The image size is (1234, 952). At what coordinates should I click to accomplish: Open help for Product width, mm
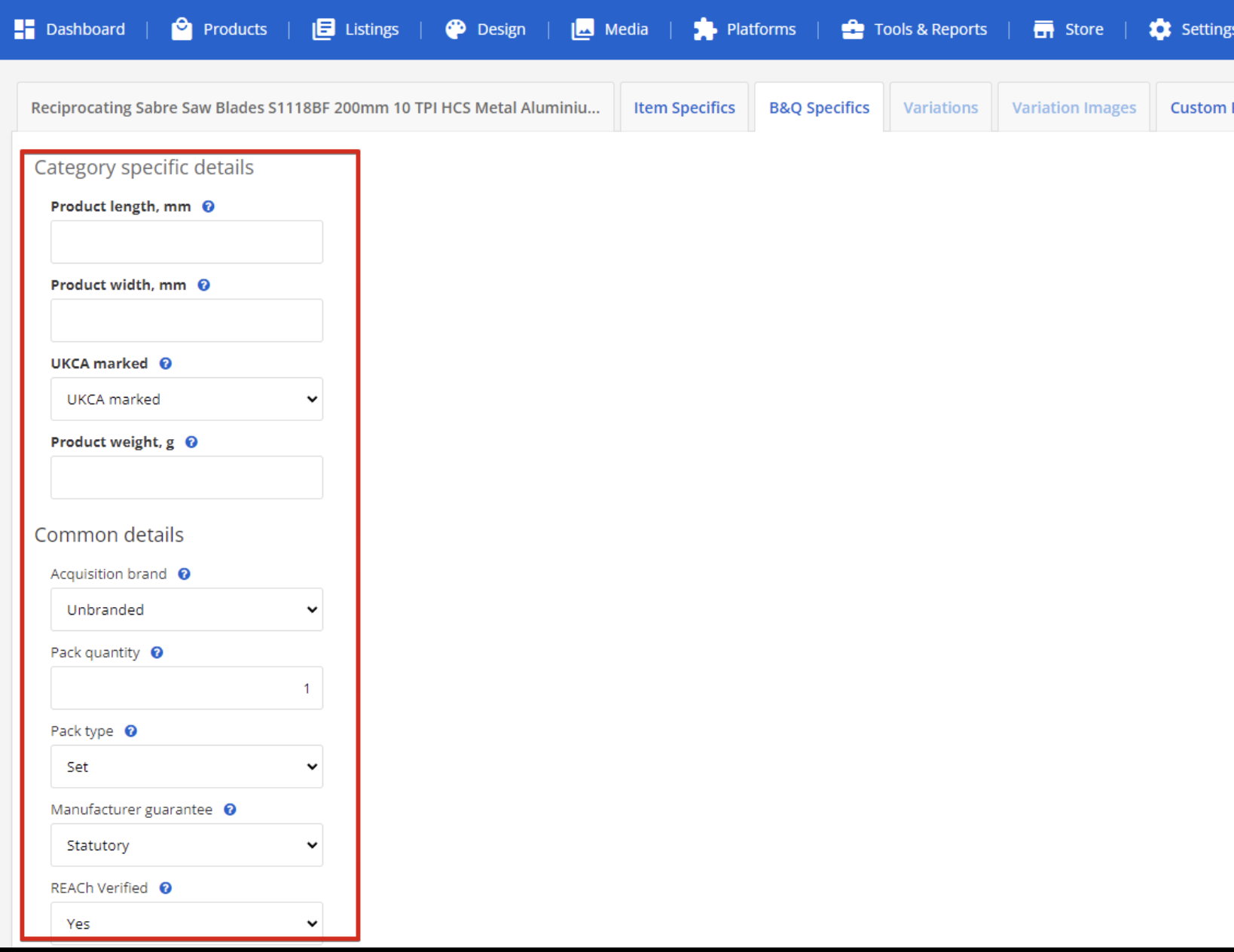(x=203, y=285)
